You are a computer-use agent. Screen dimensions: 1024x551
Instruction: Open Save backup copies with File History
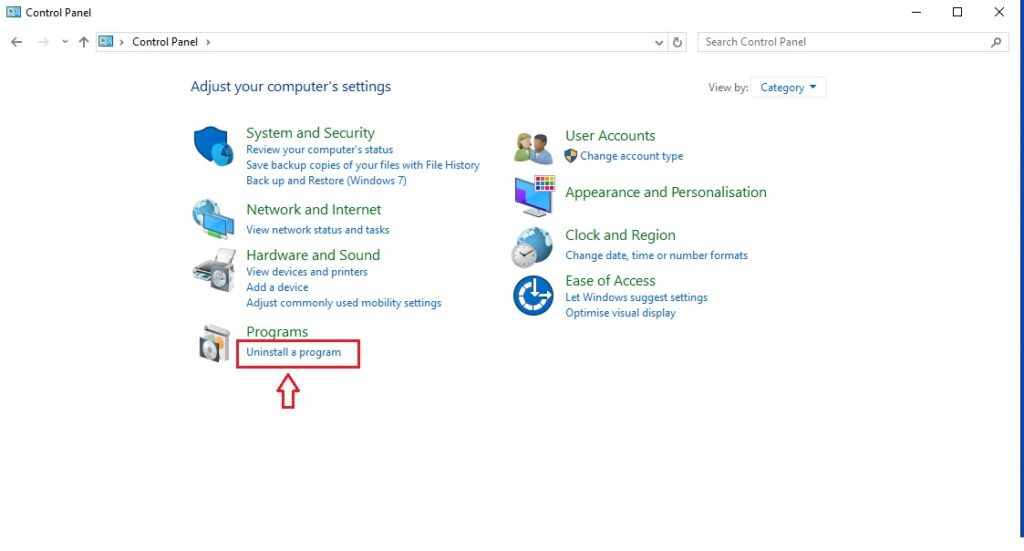pos(362,165)
